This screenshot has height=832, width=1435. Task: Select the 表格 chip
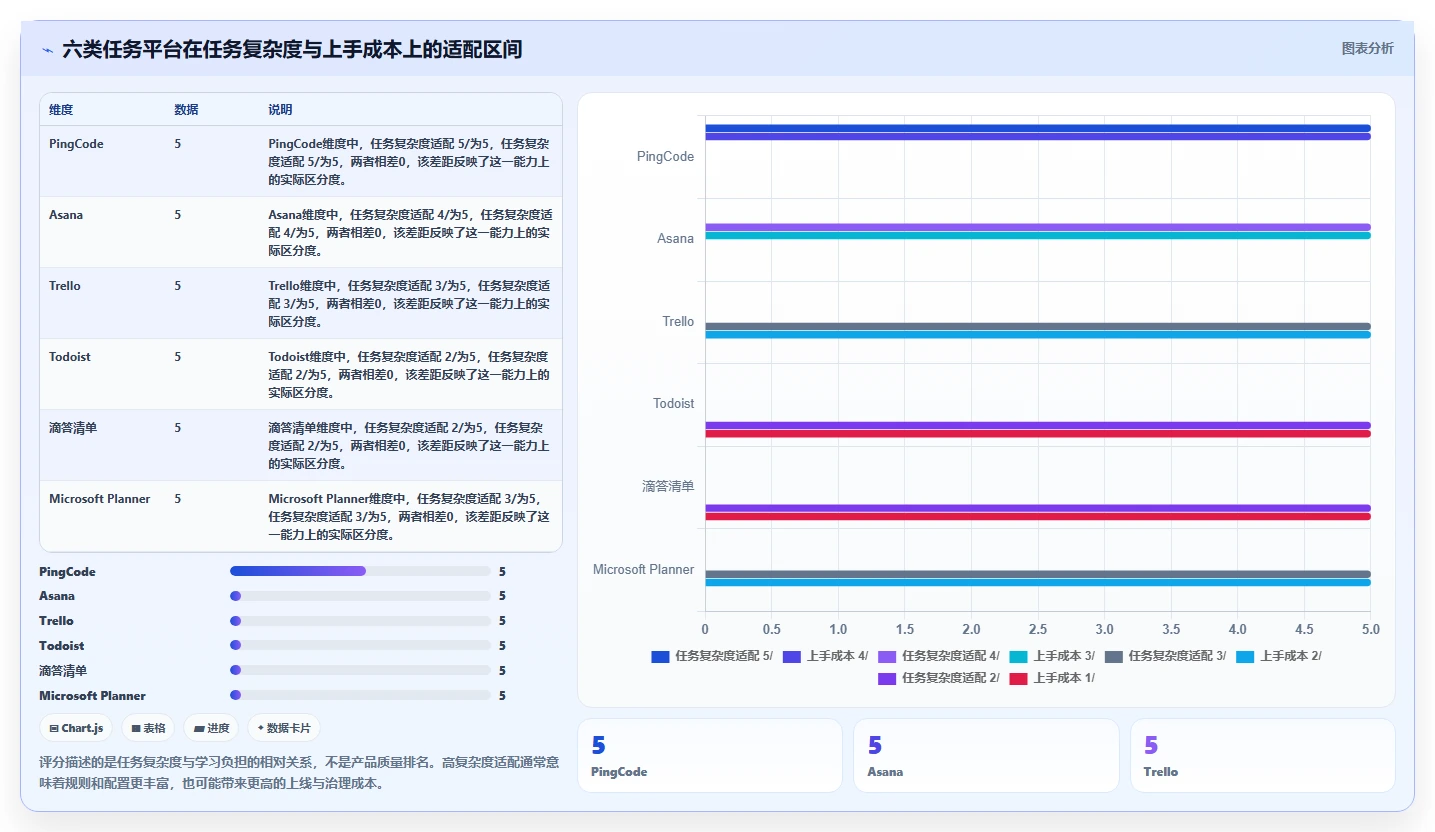click(x=148, y=728)
